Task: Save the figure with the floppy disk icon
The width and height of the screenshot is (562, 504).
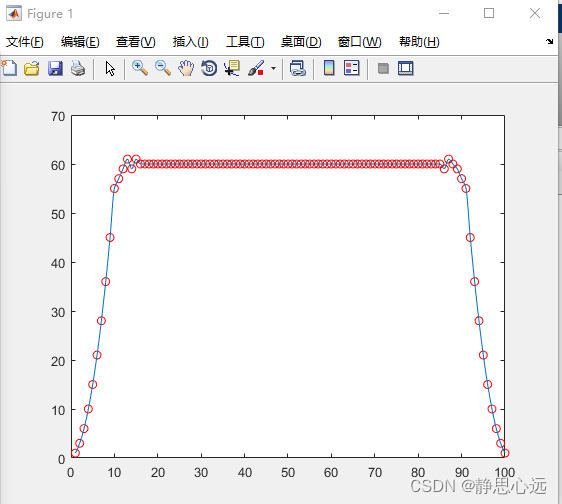Action: point(55,68)
